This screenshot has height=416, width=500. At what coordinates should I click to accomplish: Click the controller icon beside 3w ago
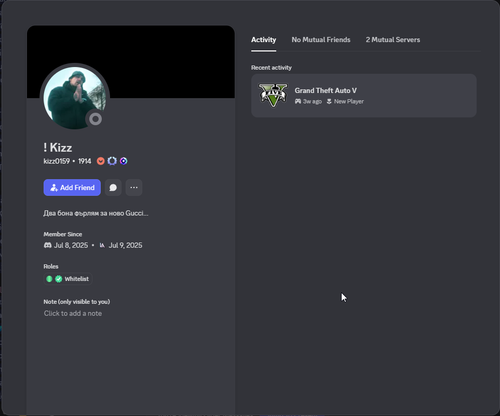[298, 101]
